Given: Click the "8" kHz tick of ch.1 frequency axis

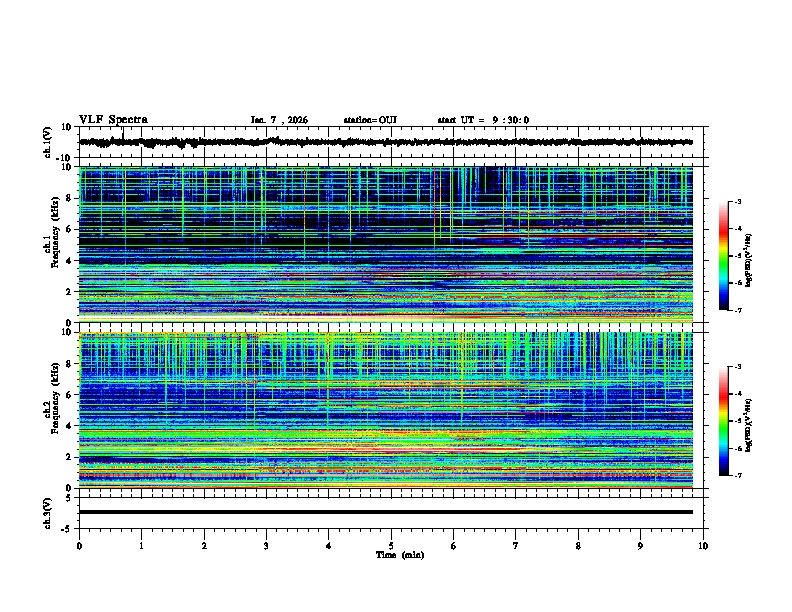Looking at the screenshot, I should point(70,198).
